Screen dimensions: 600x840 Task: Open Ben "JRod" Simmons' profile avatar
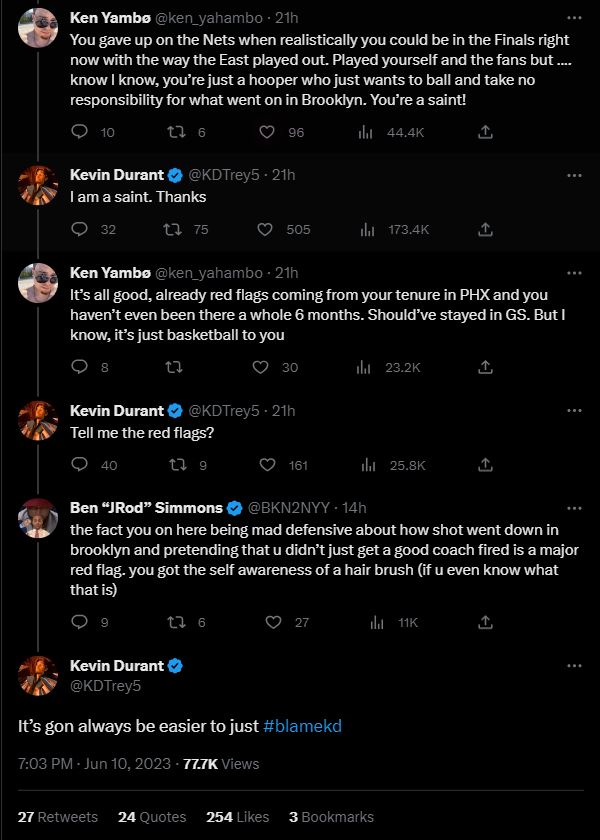pos(38,518)
